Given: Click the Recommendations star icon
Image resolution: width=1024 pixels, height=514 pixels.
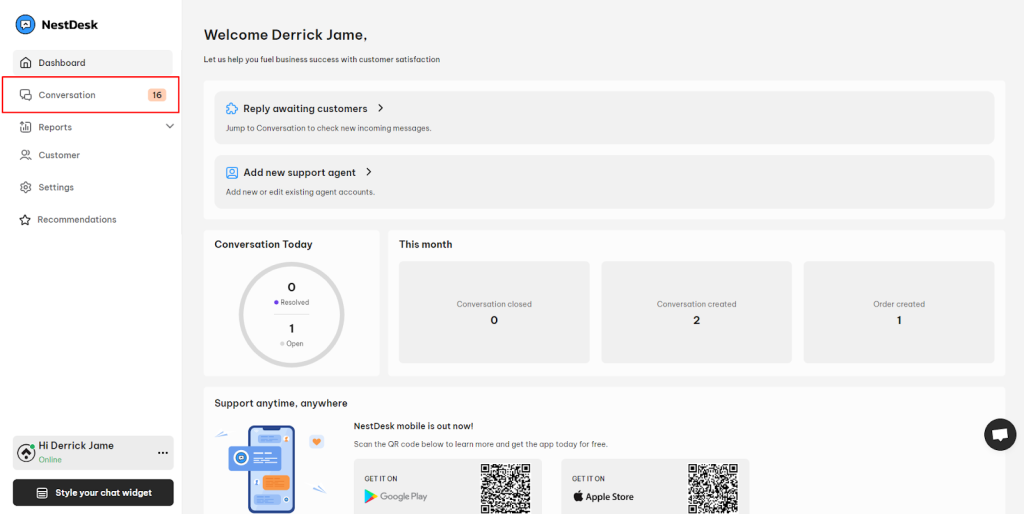Looking at the screenshot, I should (25, 219).
